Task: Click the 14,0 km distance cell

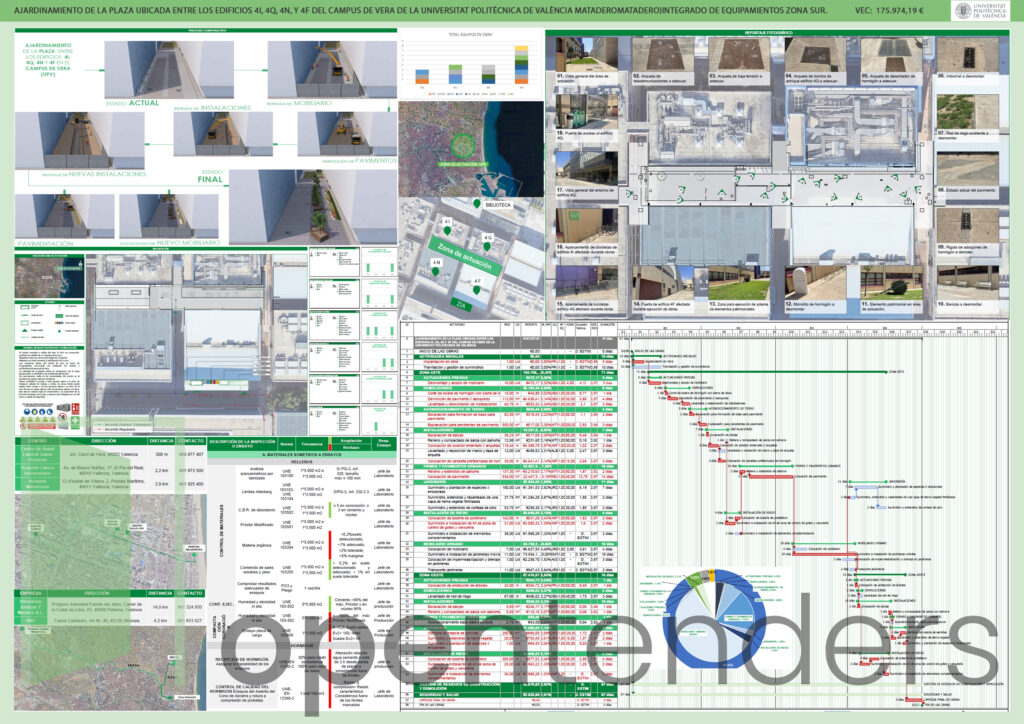Action: tap(160, 607)
